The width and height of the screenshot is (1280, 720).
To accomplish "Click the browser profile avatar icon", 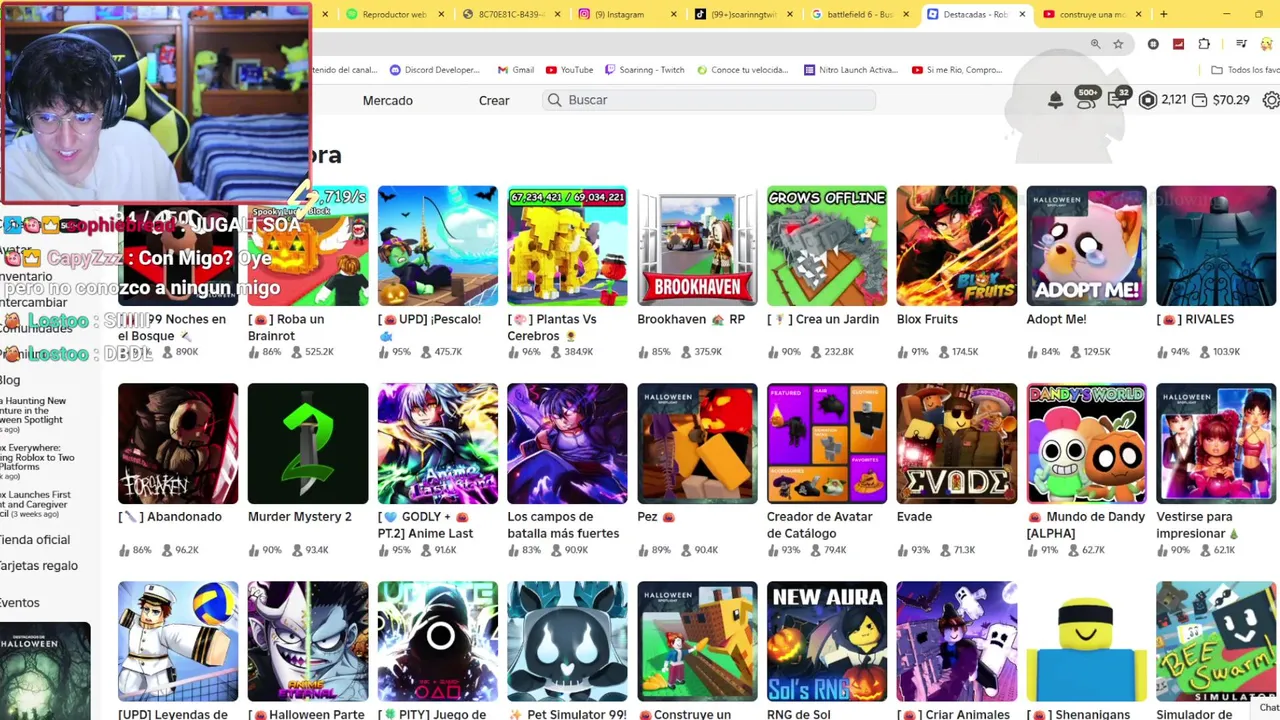I will tap(1267, 44).
